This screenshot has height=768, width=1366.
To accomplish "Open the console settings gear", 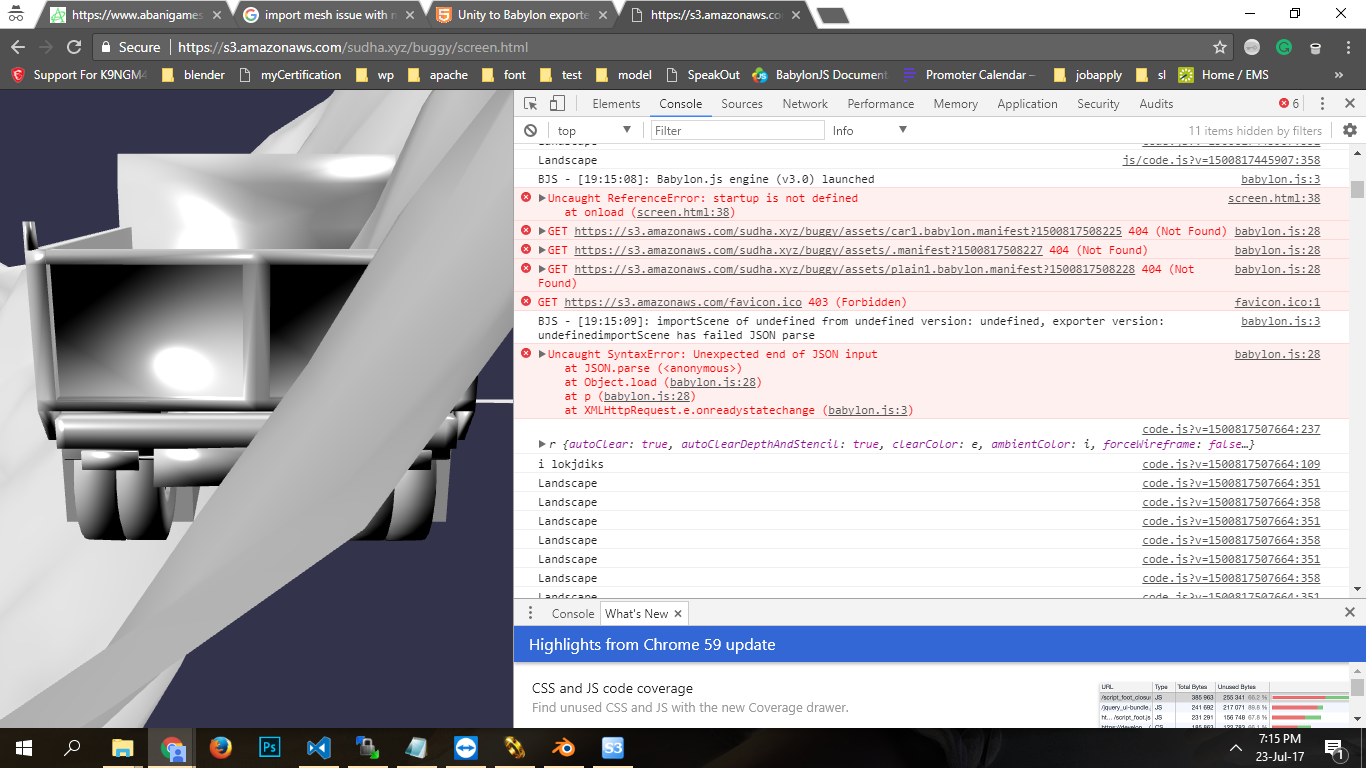I will tap(1350, 130).
